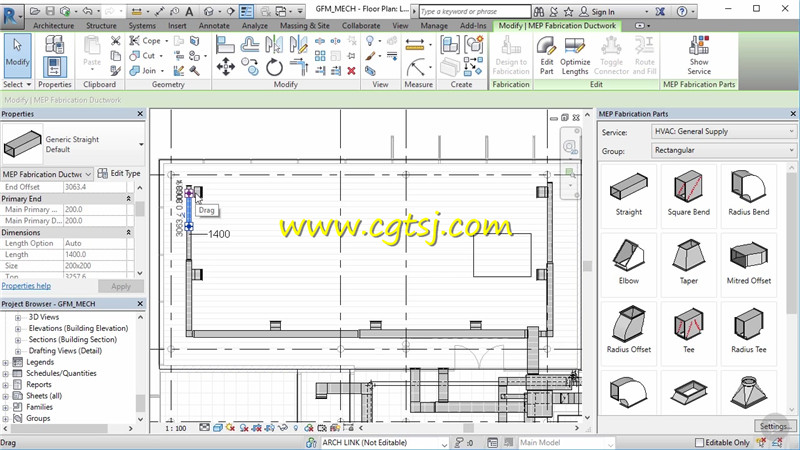Open the Architecture ribbon tab
Viewport: 800px width, 450px height.
pos(53,26)
